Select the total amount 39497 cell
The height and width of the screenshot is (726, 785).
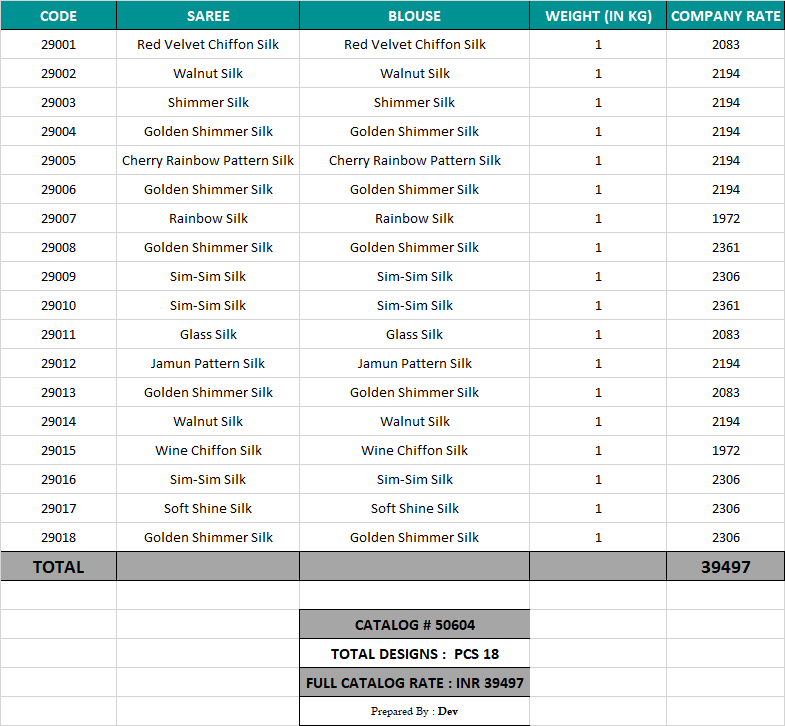click(x=726, y=567)
